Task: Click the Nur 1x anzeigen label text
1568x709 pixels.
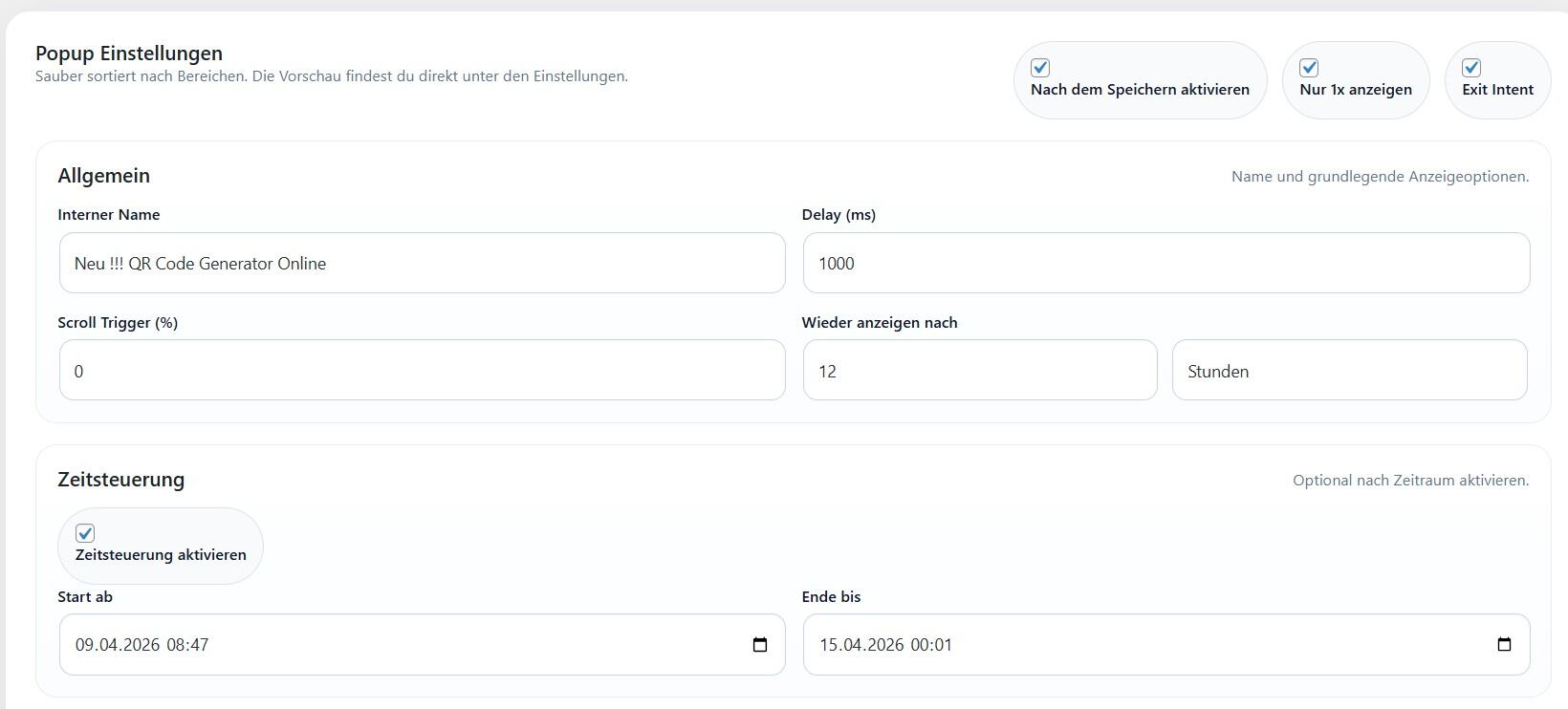Action: pos(1355,90)
